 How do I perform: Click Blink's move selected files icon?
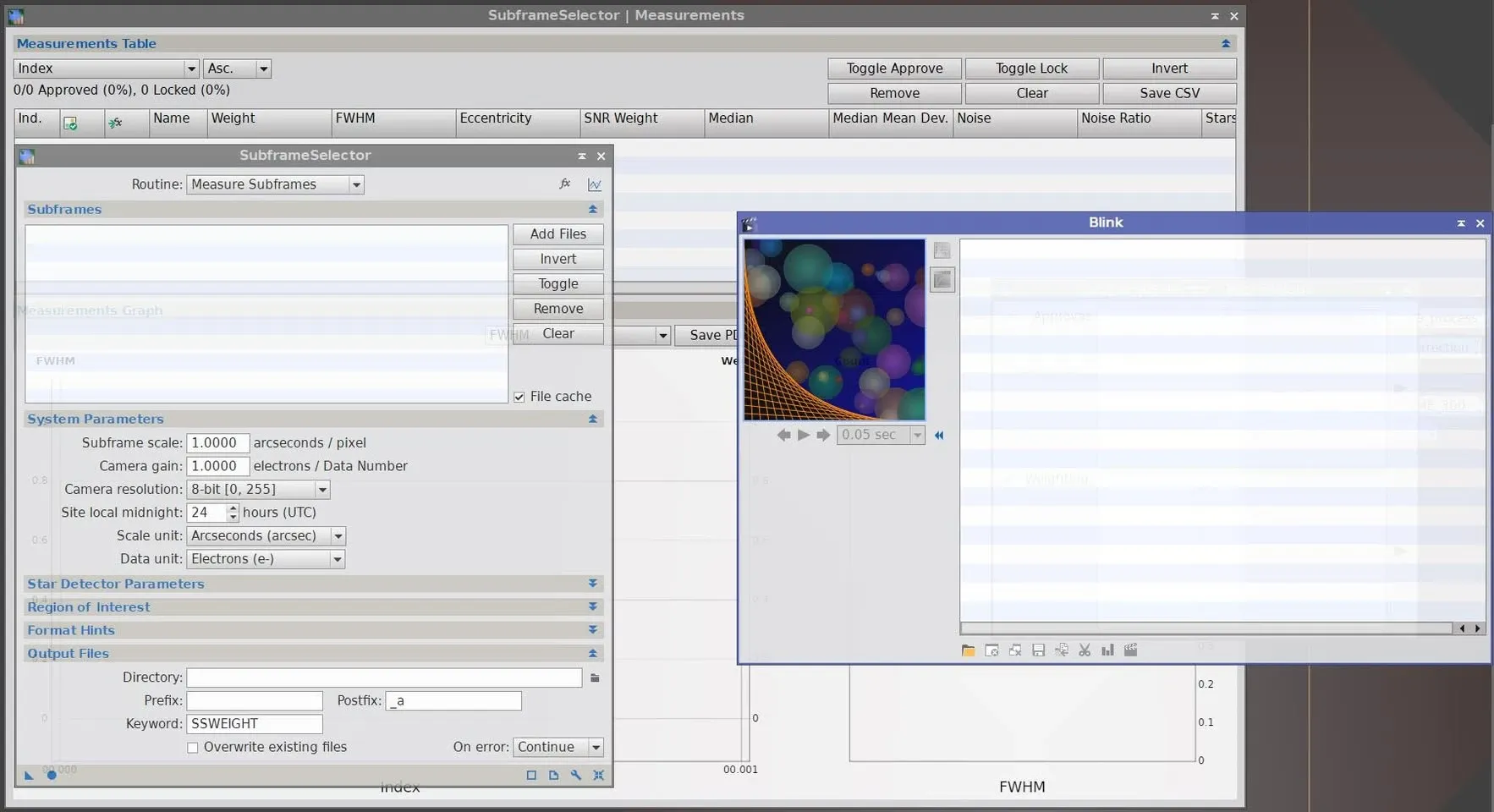[x=1061, y=650]
